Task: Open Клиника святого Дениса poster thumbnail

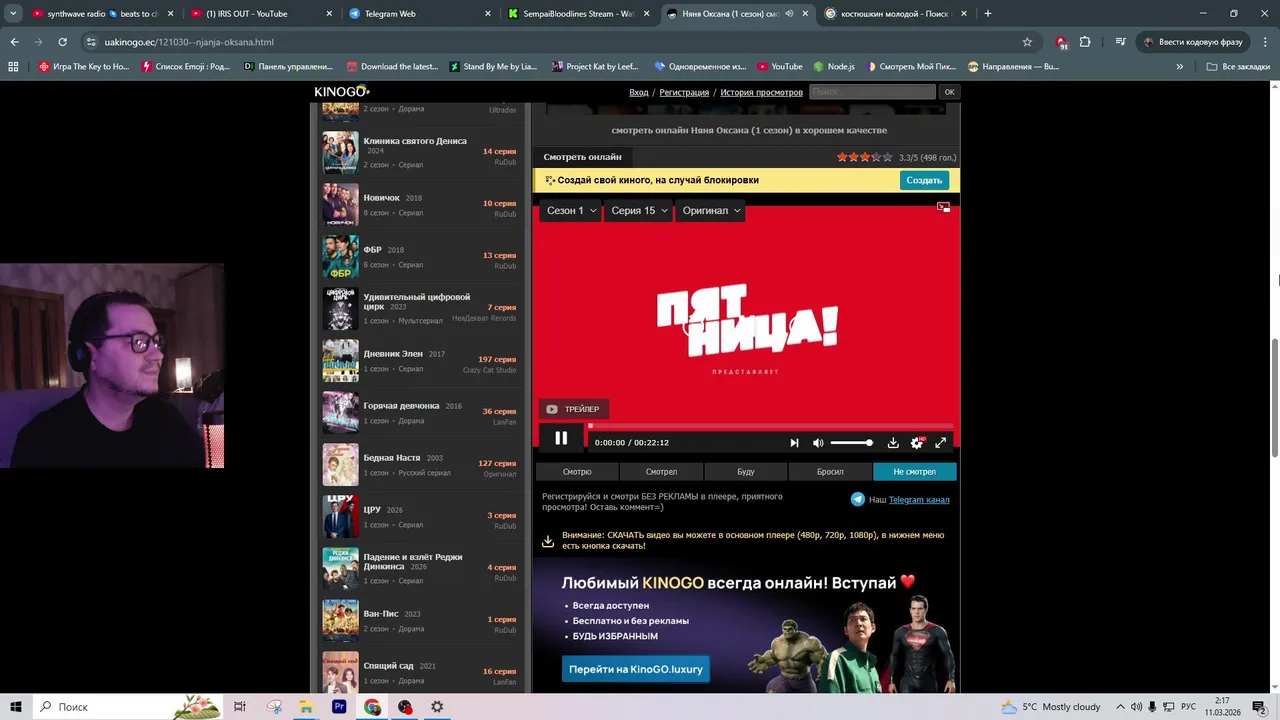Action: 340,152
